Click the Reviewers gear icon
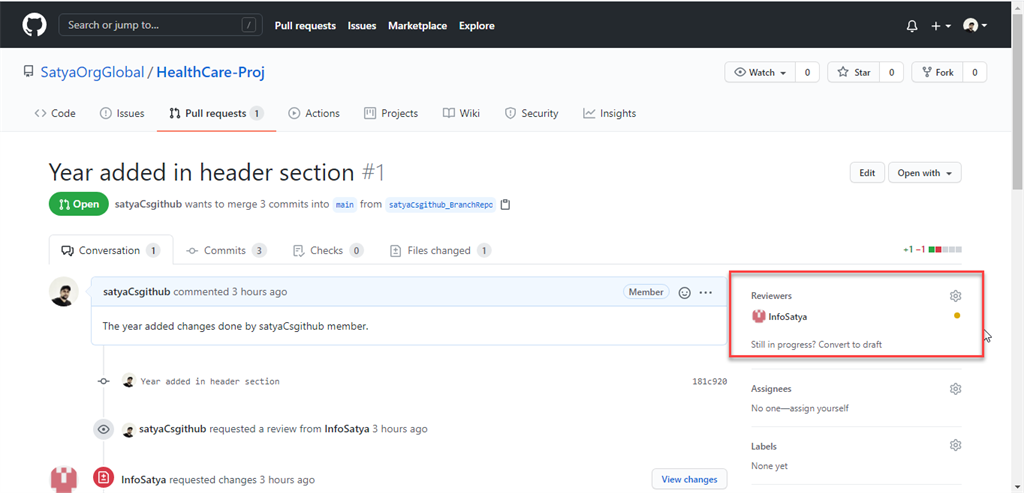 point(955,296)
